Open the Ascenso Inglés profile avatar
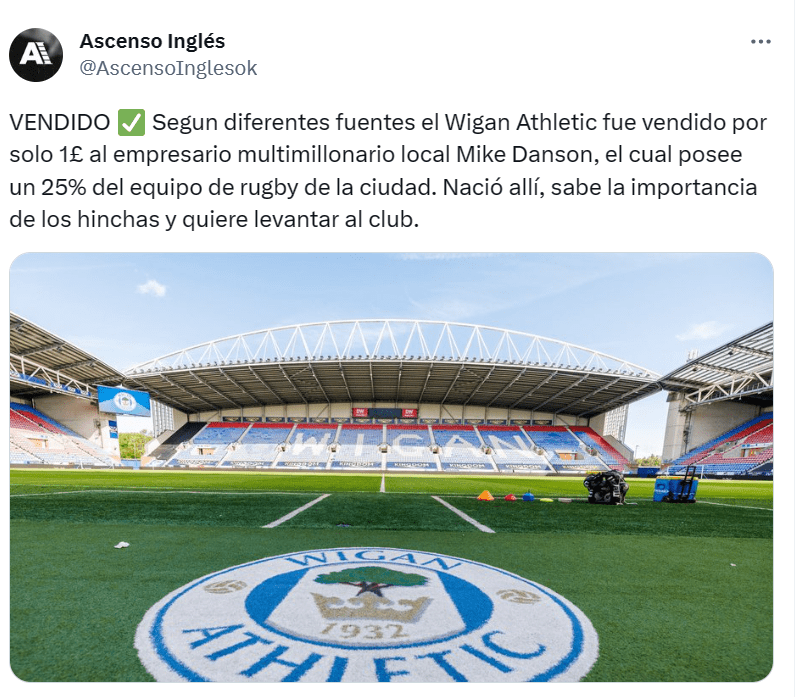The height and width of the screenshot is (697, 796). [36, 55]
